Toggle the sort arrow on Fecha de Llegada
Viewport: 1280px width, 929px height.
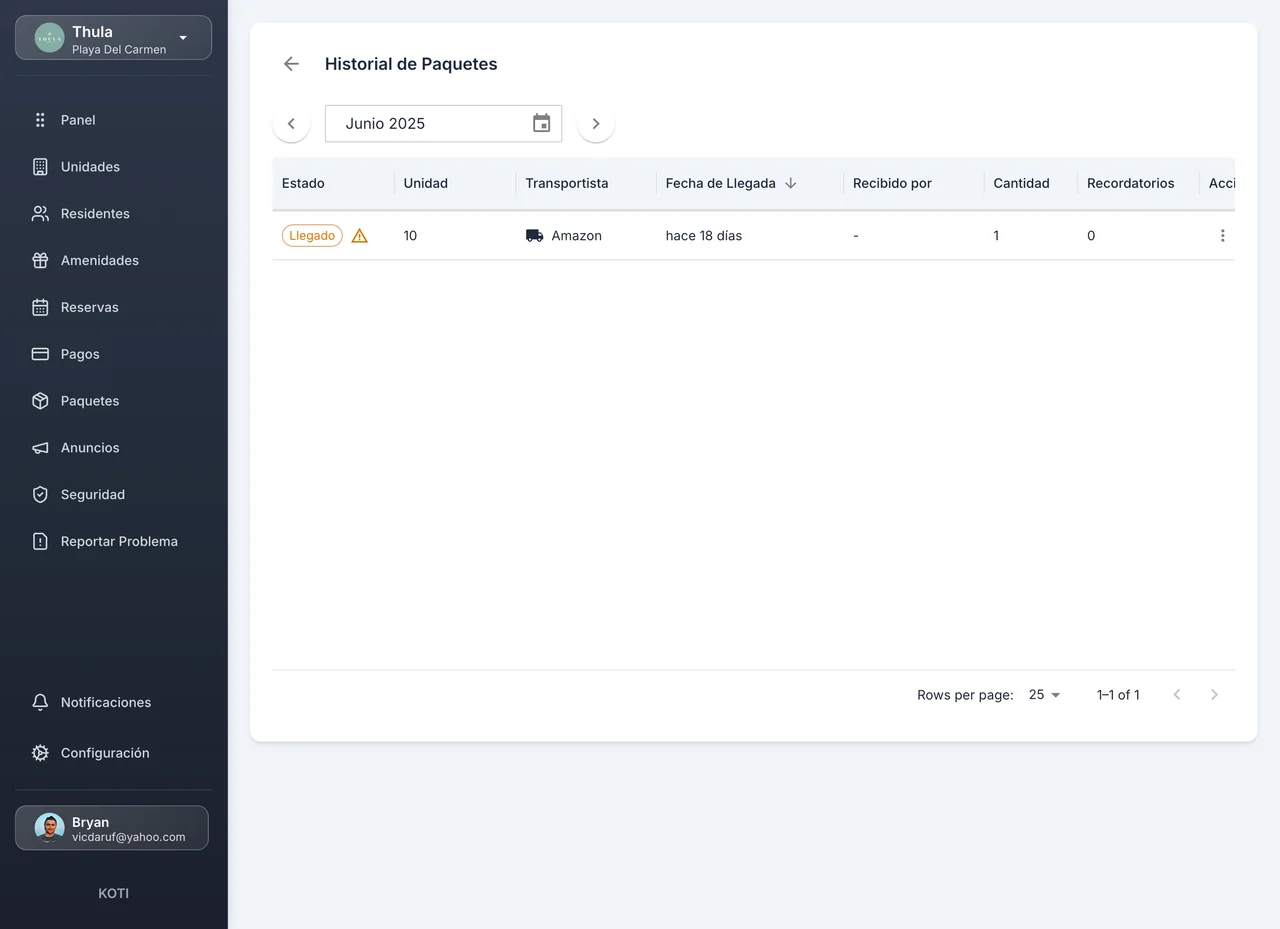791,183
